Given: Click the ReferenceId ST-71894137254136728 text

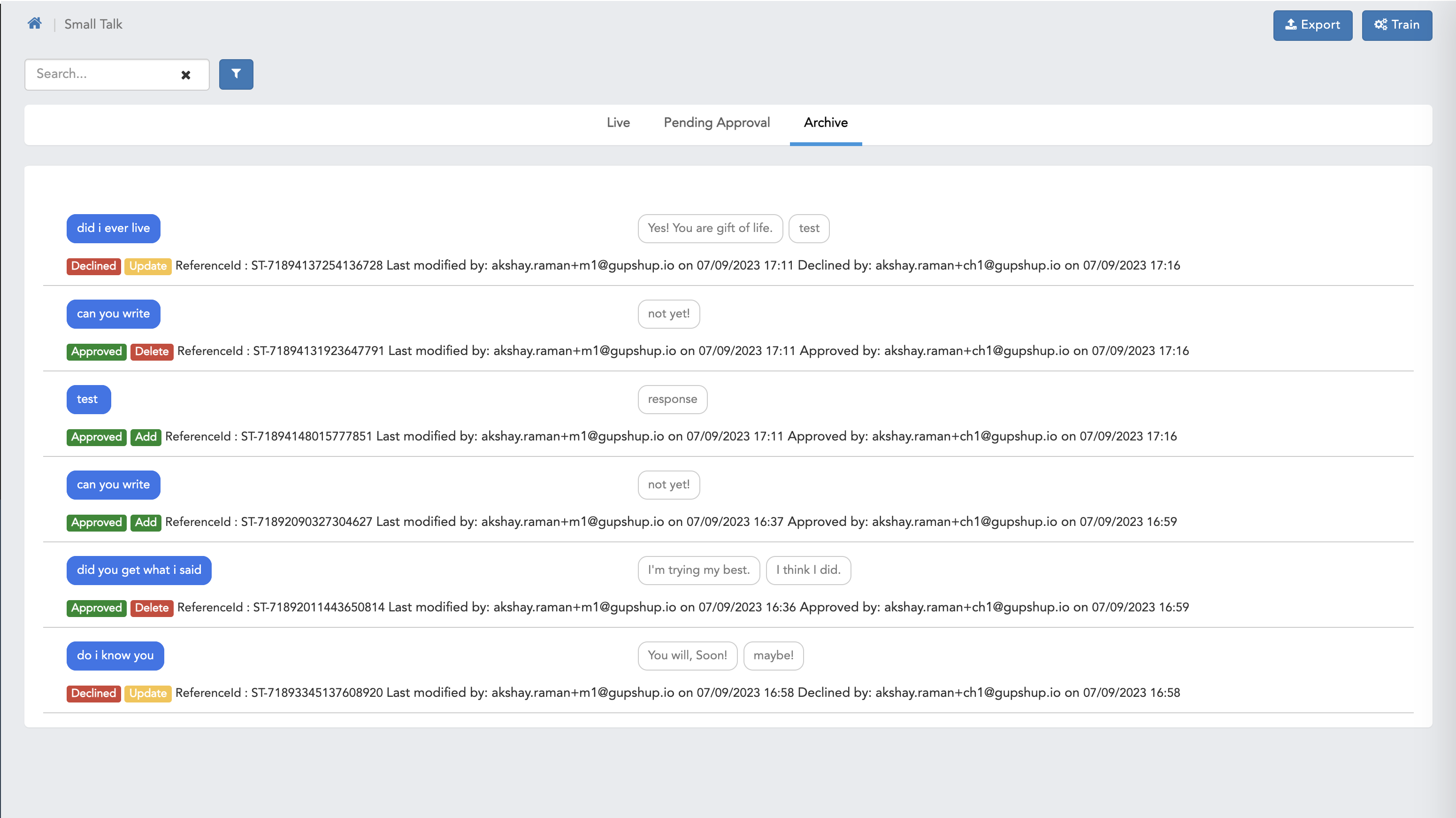Looking at the screenshot, I should pyautogui.click(x=279, y=266).
